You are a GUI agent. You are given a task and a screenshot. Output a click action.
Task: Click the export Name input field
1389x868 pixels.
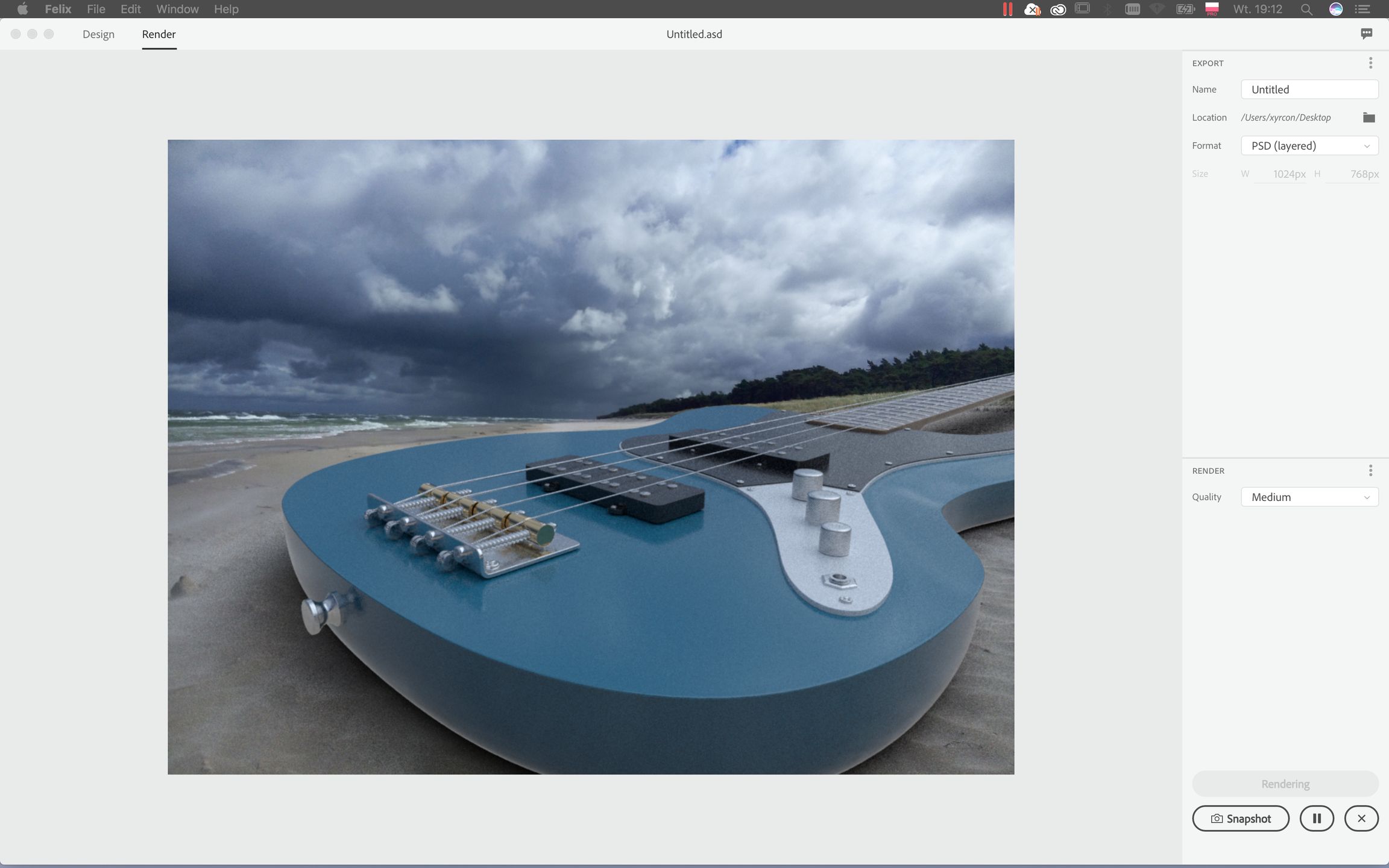(x=1309, y=89)
